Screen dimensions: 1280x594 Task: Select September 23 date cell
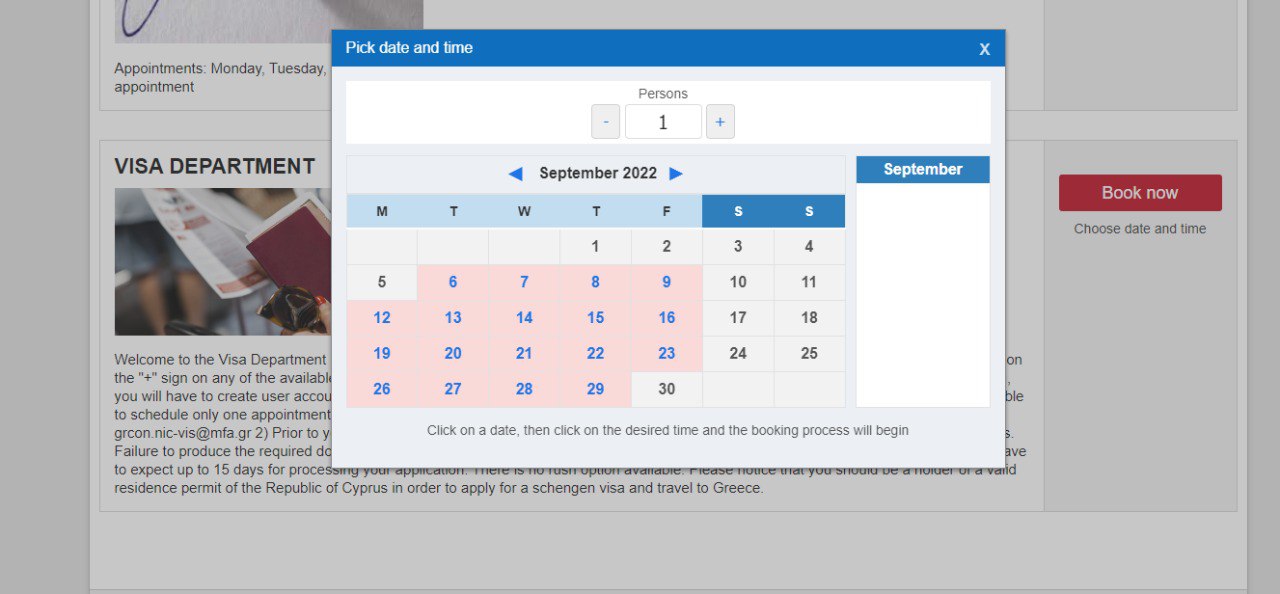(x=667, y=353)
